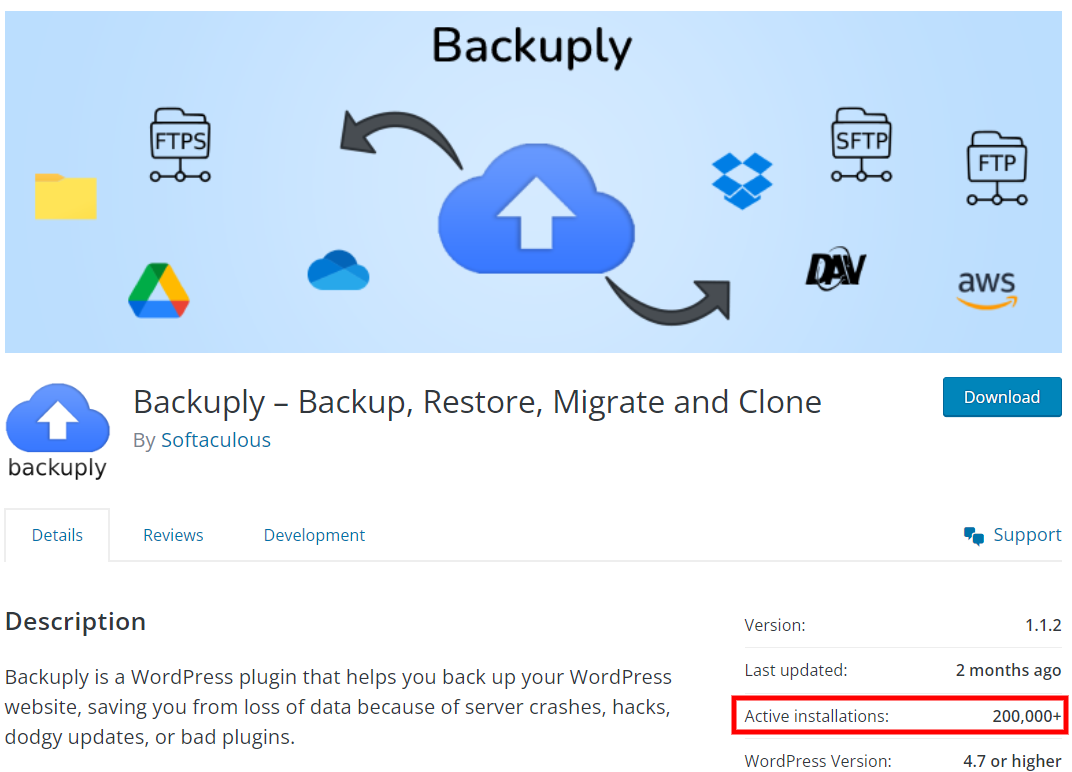Screen dimensions: 1072x772
Task: Click the Dropbox logo icon
Action: tap(742, 180)
